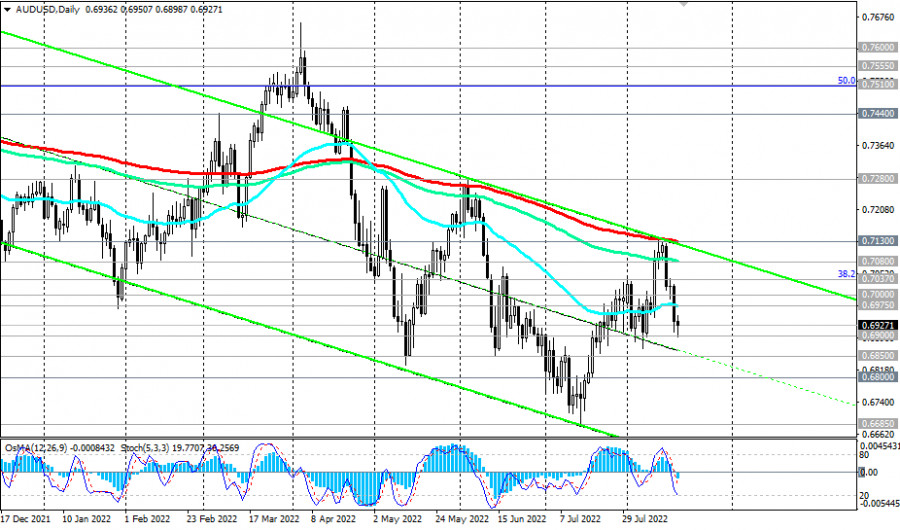Screen dimensions: 900x530
Task: Click the 0.76000 price level label
Action: point(876,47)
